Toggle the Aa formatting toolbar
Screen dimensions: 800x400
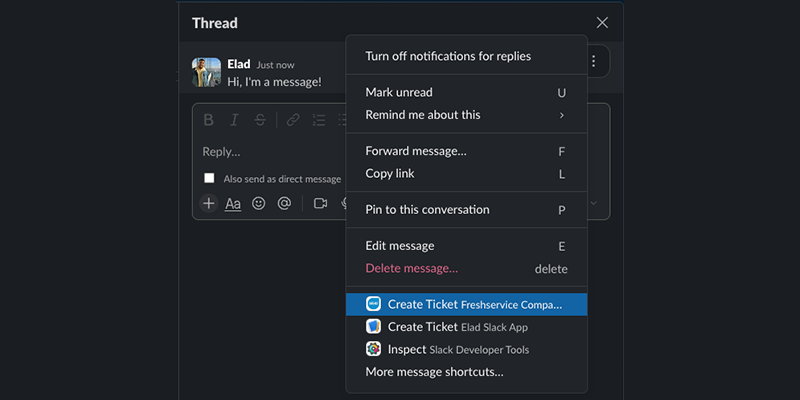233,204
